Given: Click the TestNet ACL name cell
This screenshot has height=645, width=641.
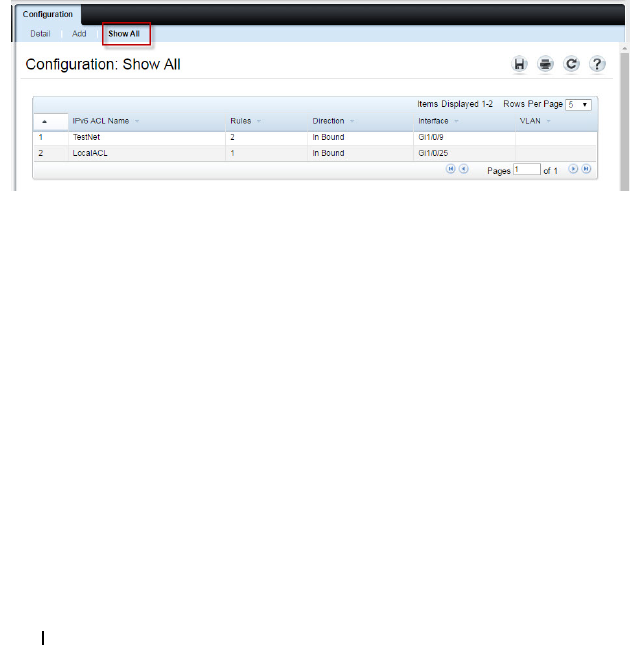Looking at the screenshot, I should pyautogui.click(x=146, y=137).
